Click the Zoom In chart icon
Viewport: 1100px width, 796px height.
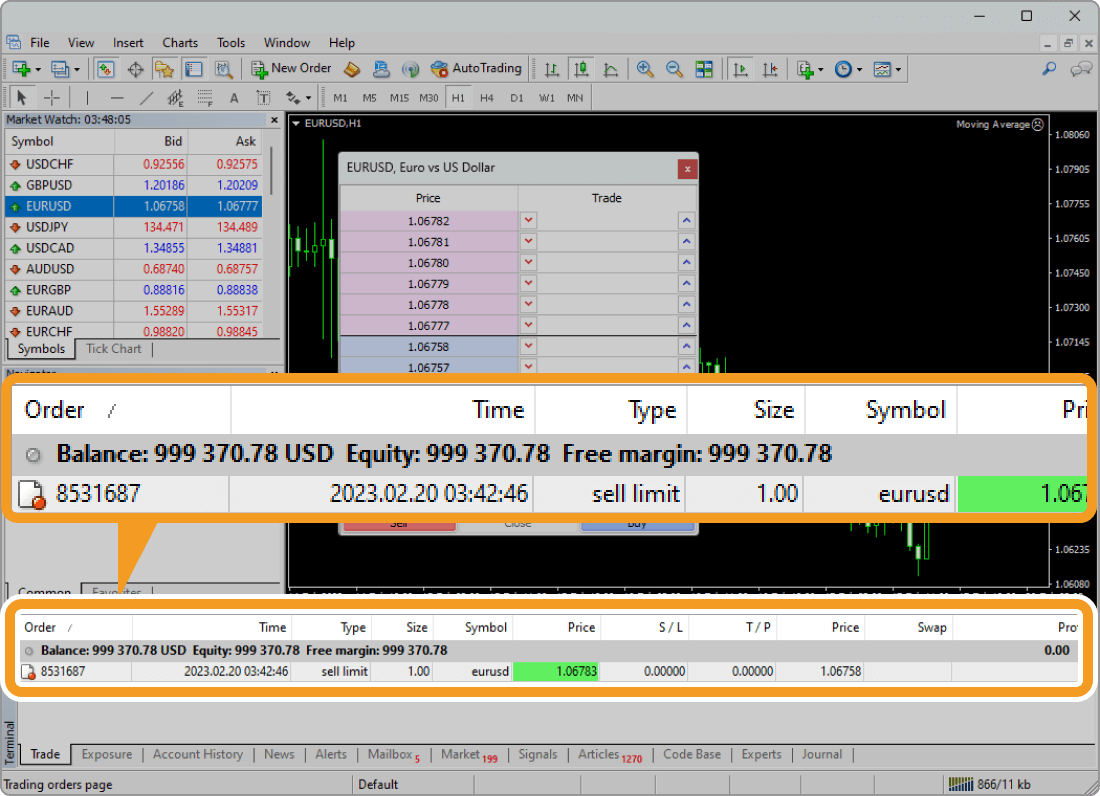coord(645,68)
